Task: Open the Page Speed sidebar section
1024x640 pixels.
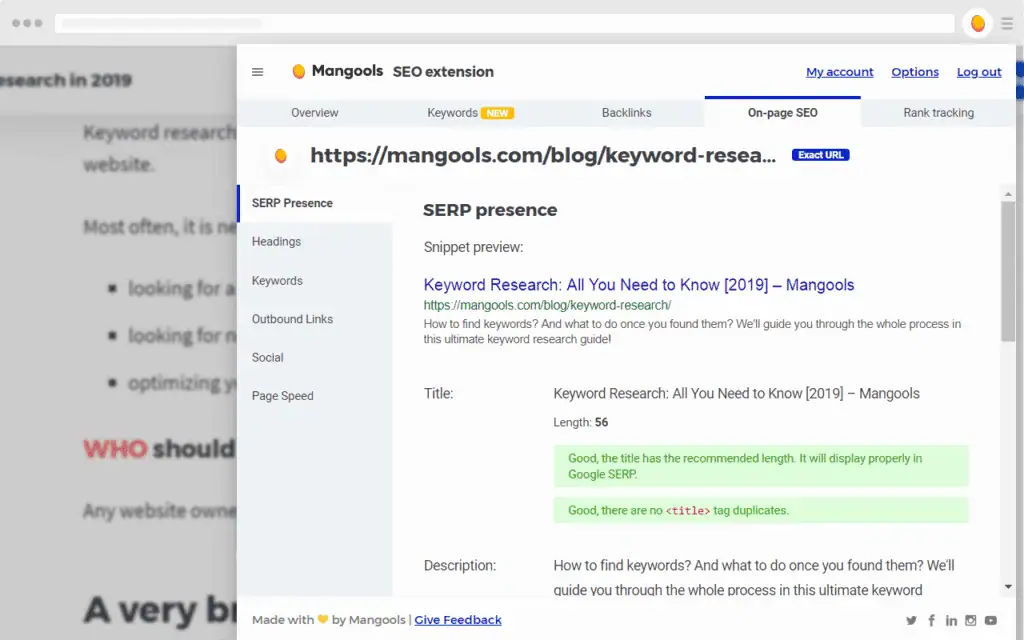Action: [x=282, y=395]
